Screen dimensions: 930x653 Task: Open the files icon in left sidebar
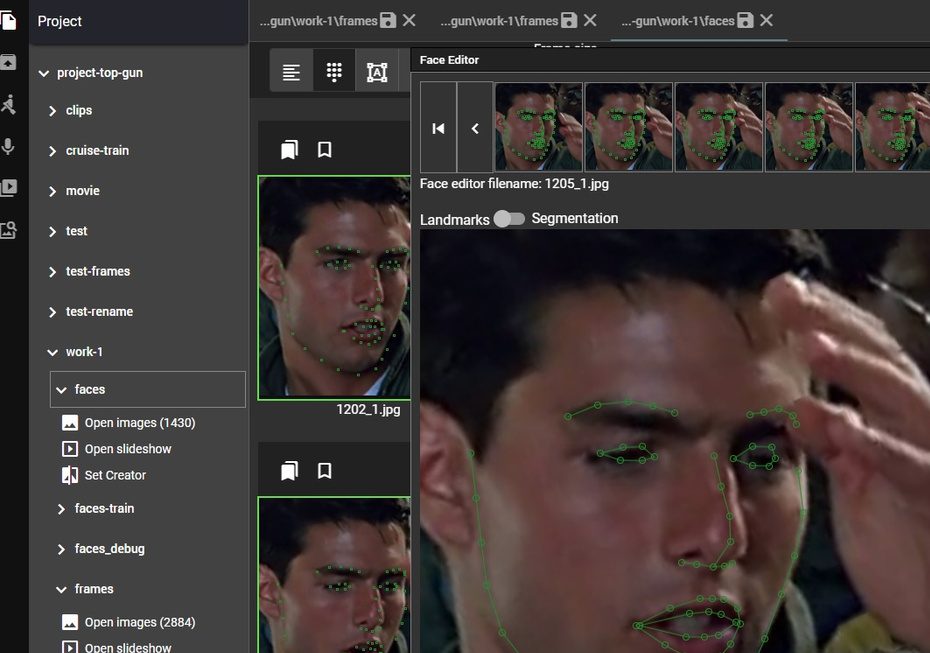8,21
